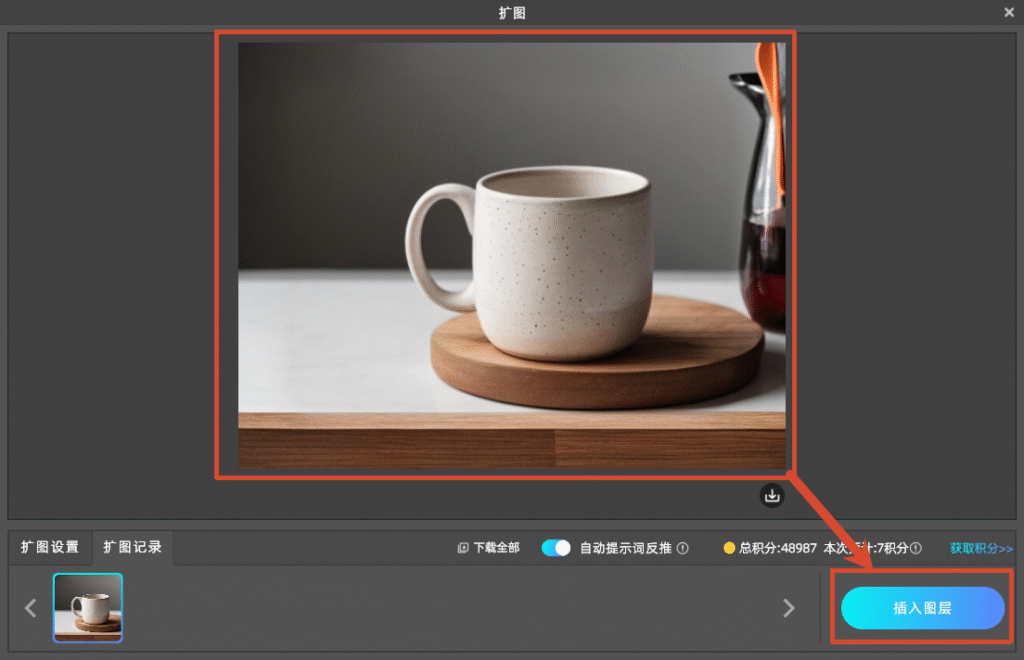Switch to the 扩图记录 tab
1024x660 pixels.
(x=133, y=547)
